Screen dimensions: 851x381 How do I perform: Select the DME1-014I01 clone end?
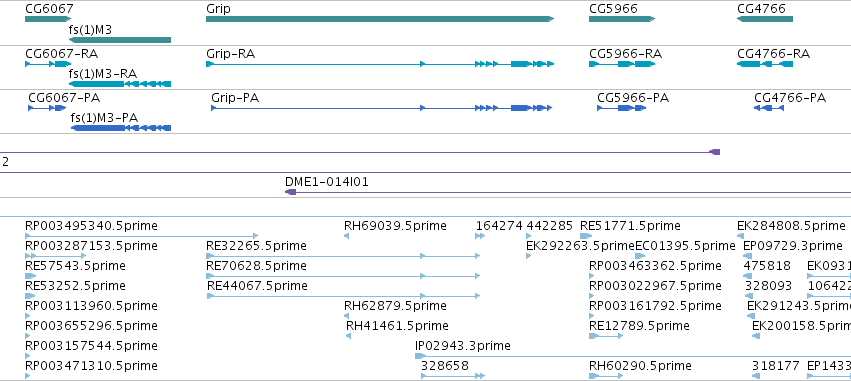pyautogui.click(x=291, y=192)
